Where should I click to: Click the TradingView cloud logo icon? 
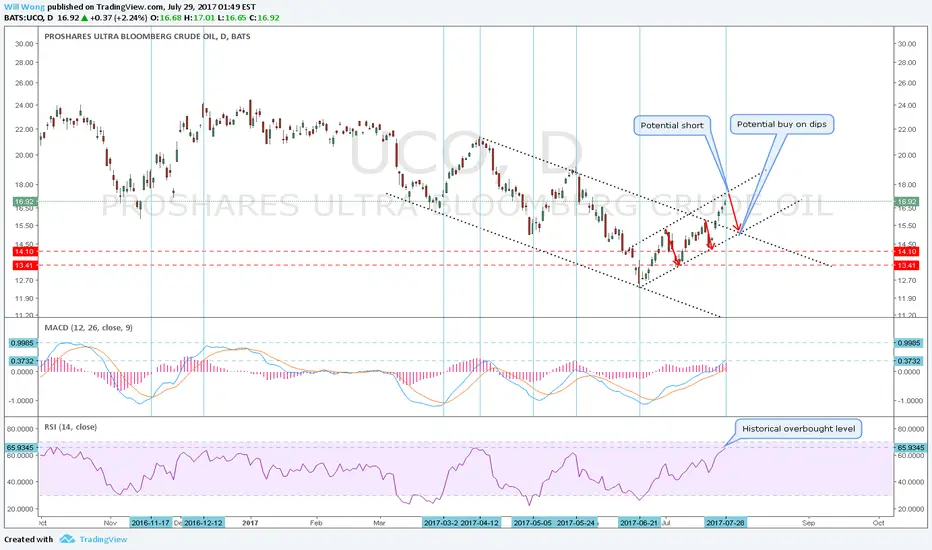click(67, 539)
